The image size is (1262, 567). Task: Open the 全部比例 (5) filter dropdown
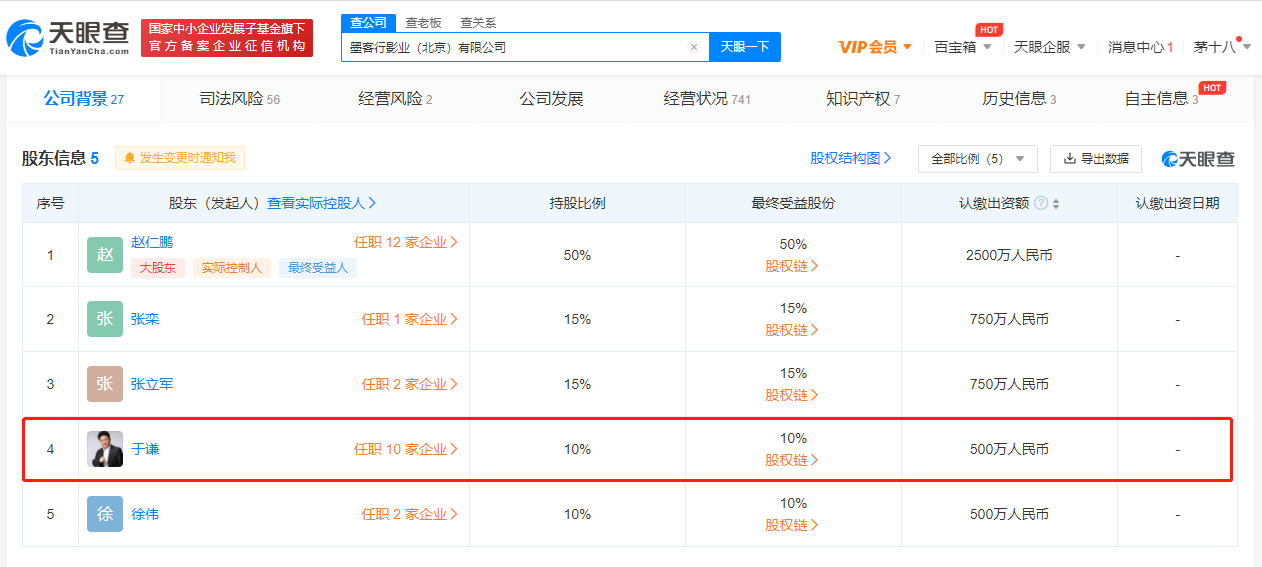coord(977,158)
